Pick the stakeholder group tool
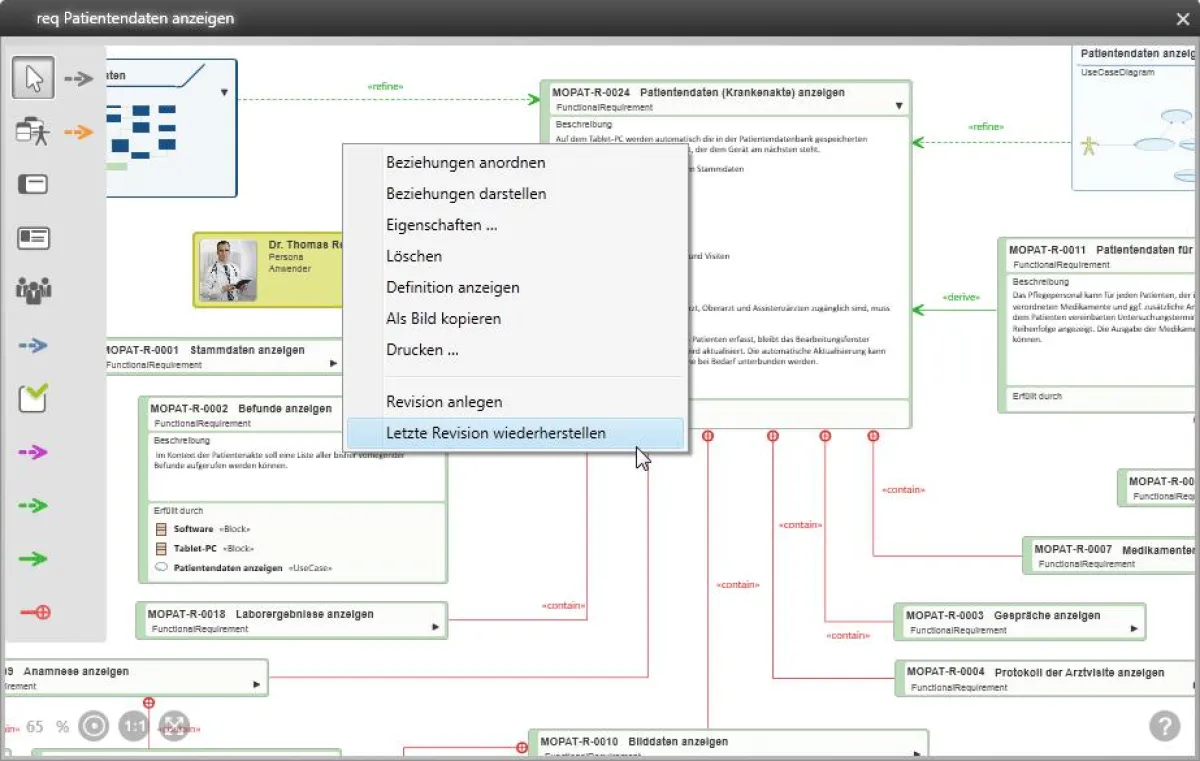 click(x=33, y=291)
